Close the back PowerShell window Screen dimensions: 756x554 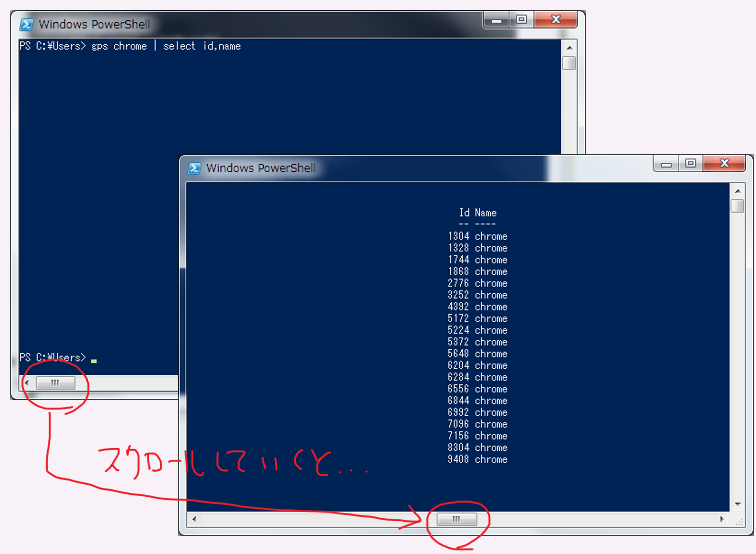pos(555,20)
